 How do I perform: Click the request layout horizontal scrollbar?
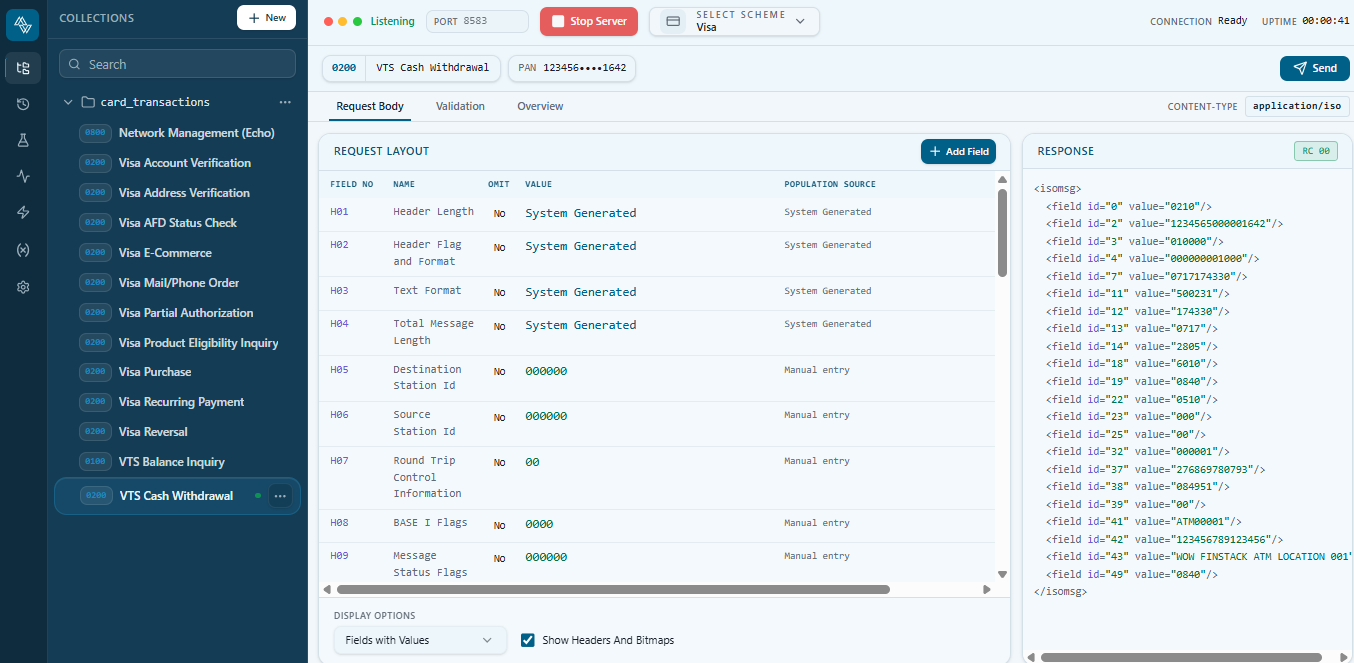[613, 590]
